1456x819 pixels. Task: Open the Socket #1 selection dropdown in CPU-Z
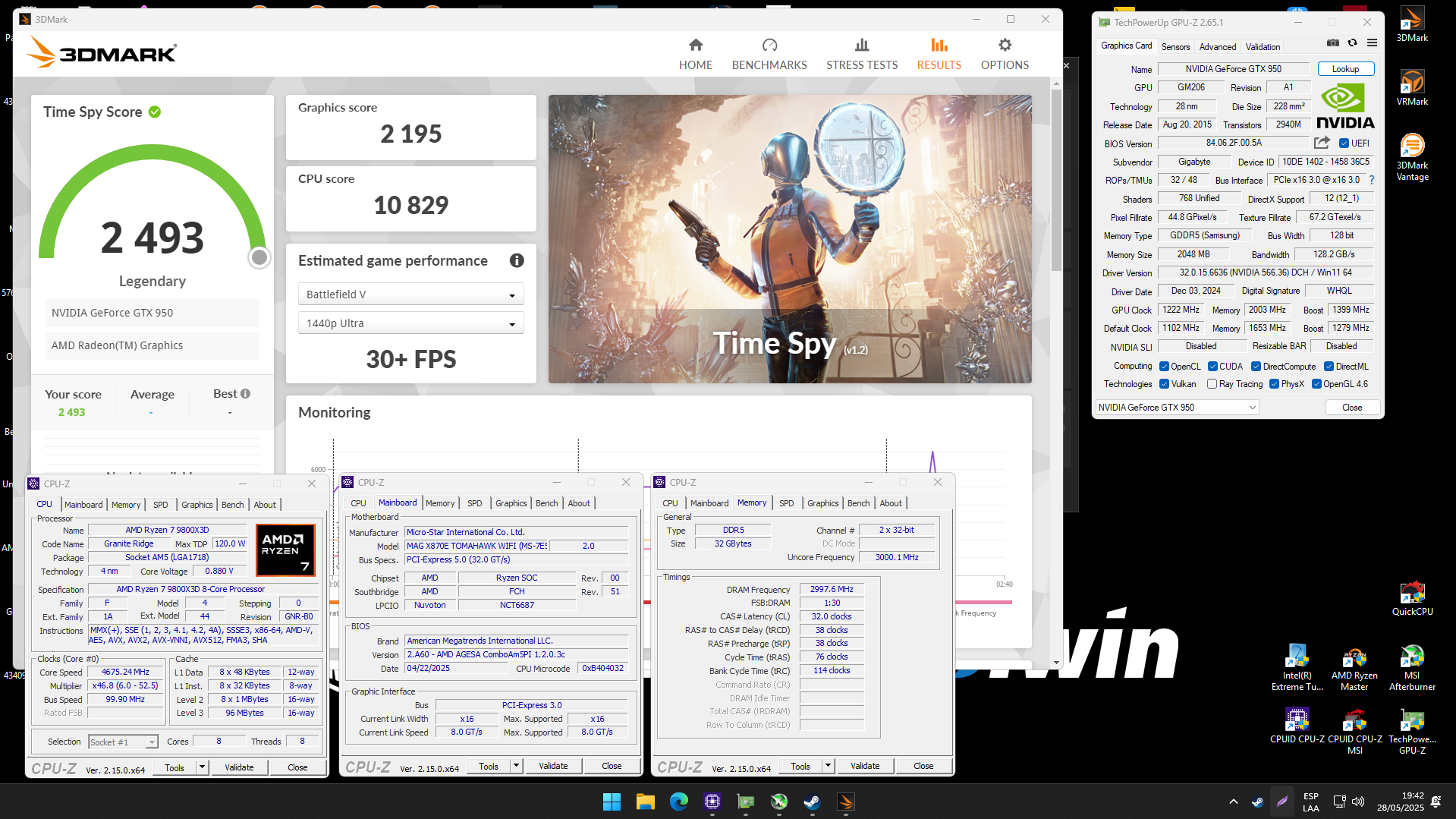123,742
